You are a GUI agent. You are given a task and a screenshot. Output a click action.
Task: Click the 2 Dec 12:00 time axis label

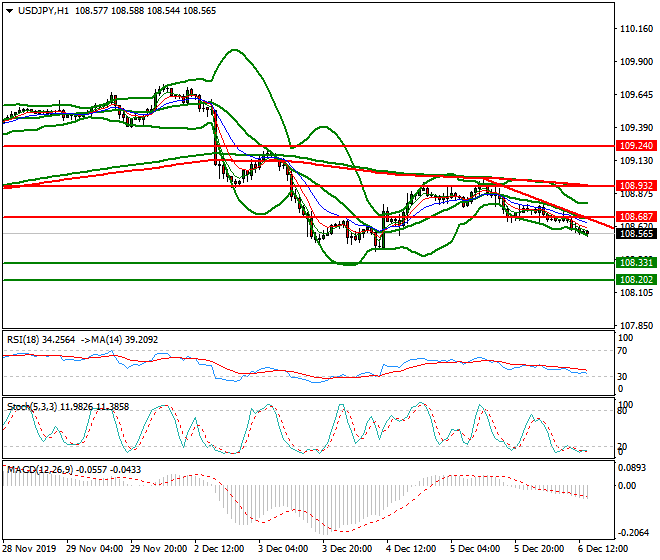[219, 549]
